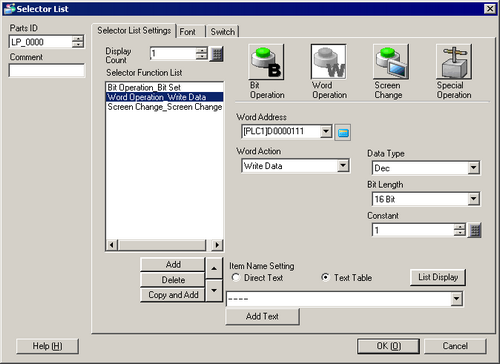Expand the Data Type dropdown
This screenshot has width=500, height=364.
click(473, 168)
